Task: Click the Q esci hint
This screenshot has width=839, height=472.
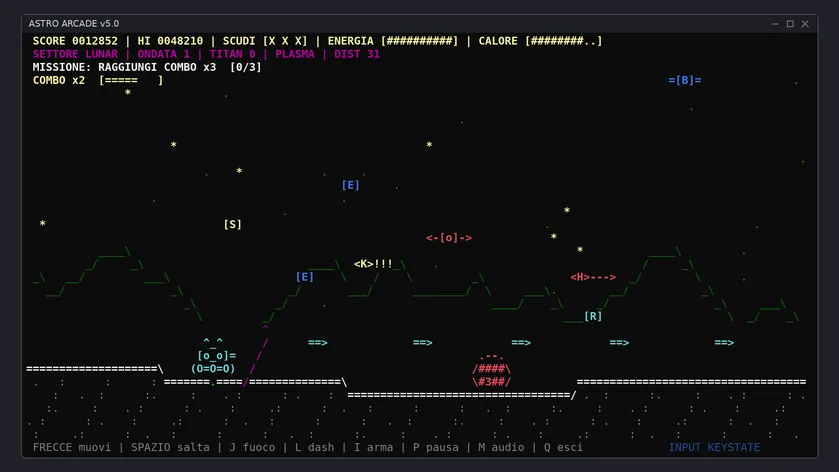Action: 563,447
